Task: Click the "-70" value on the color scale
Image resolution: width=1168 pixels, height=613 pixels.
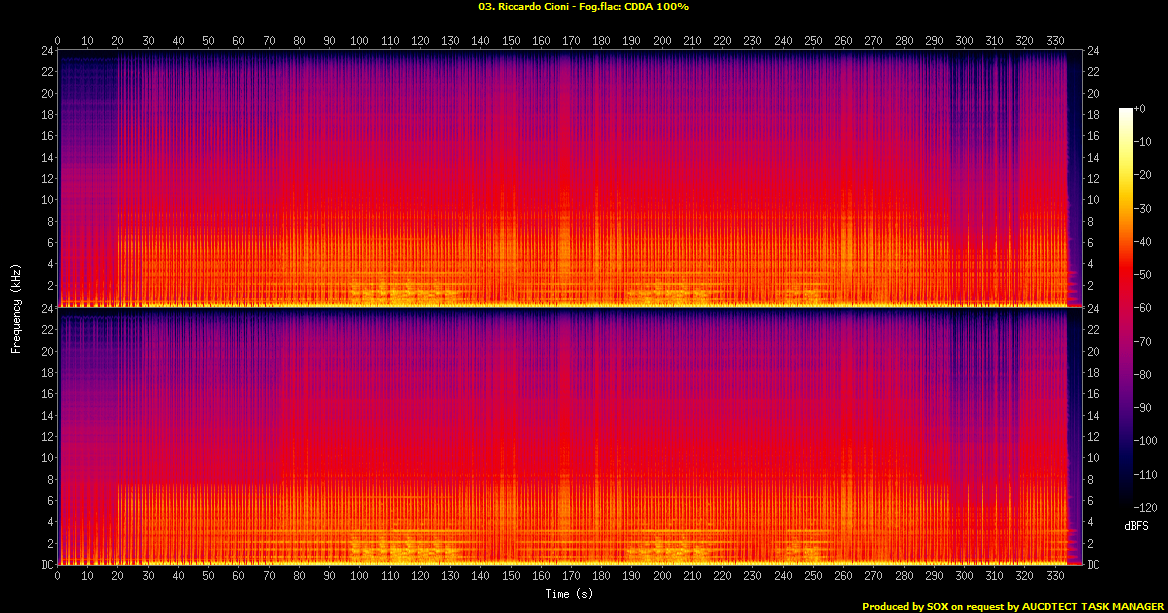Action: click(x=1143, y=341)
